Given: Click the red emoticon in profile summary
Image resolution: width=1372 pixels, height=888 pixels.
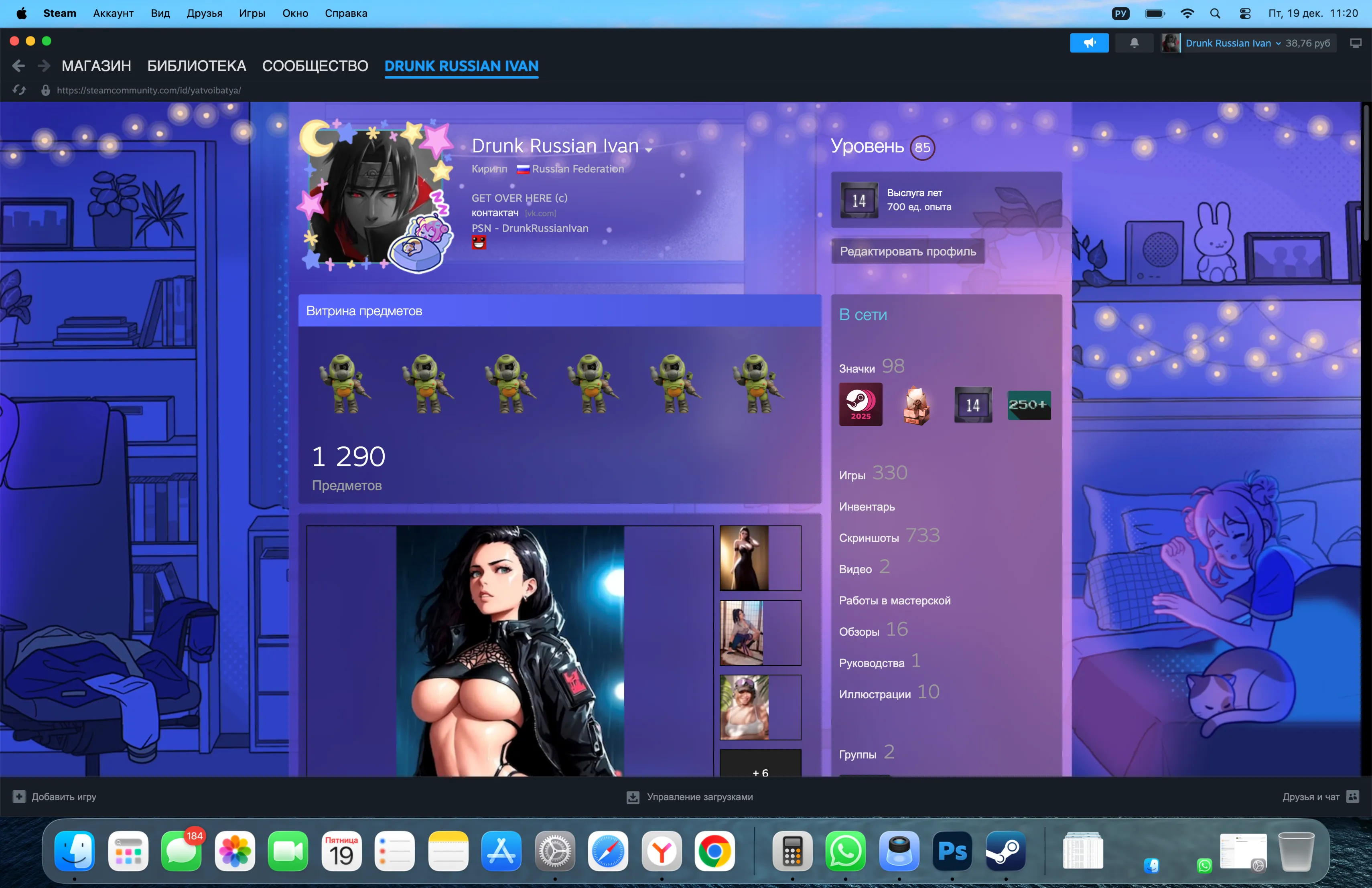Looking at the screenshot, I should click(479, 243).
